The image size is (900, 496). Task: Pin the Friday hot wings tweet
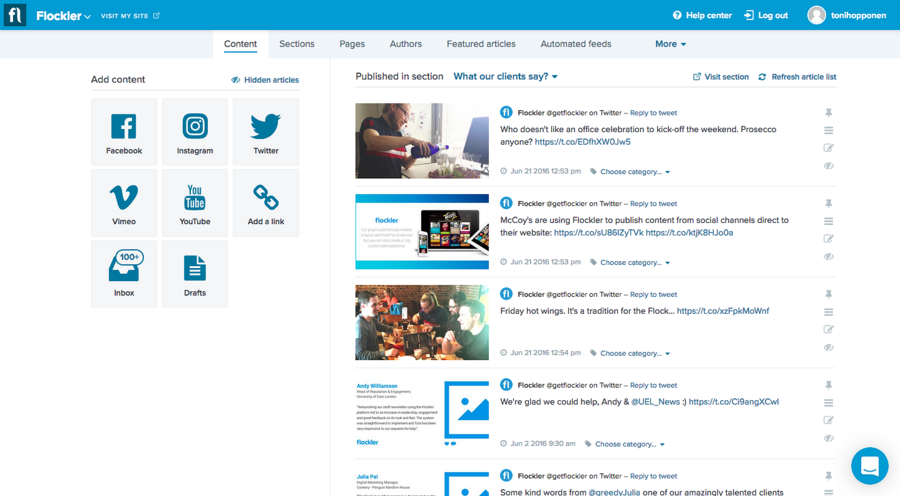tap(828, 294)
